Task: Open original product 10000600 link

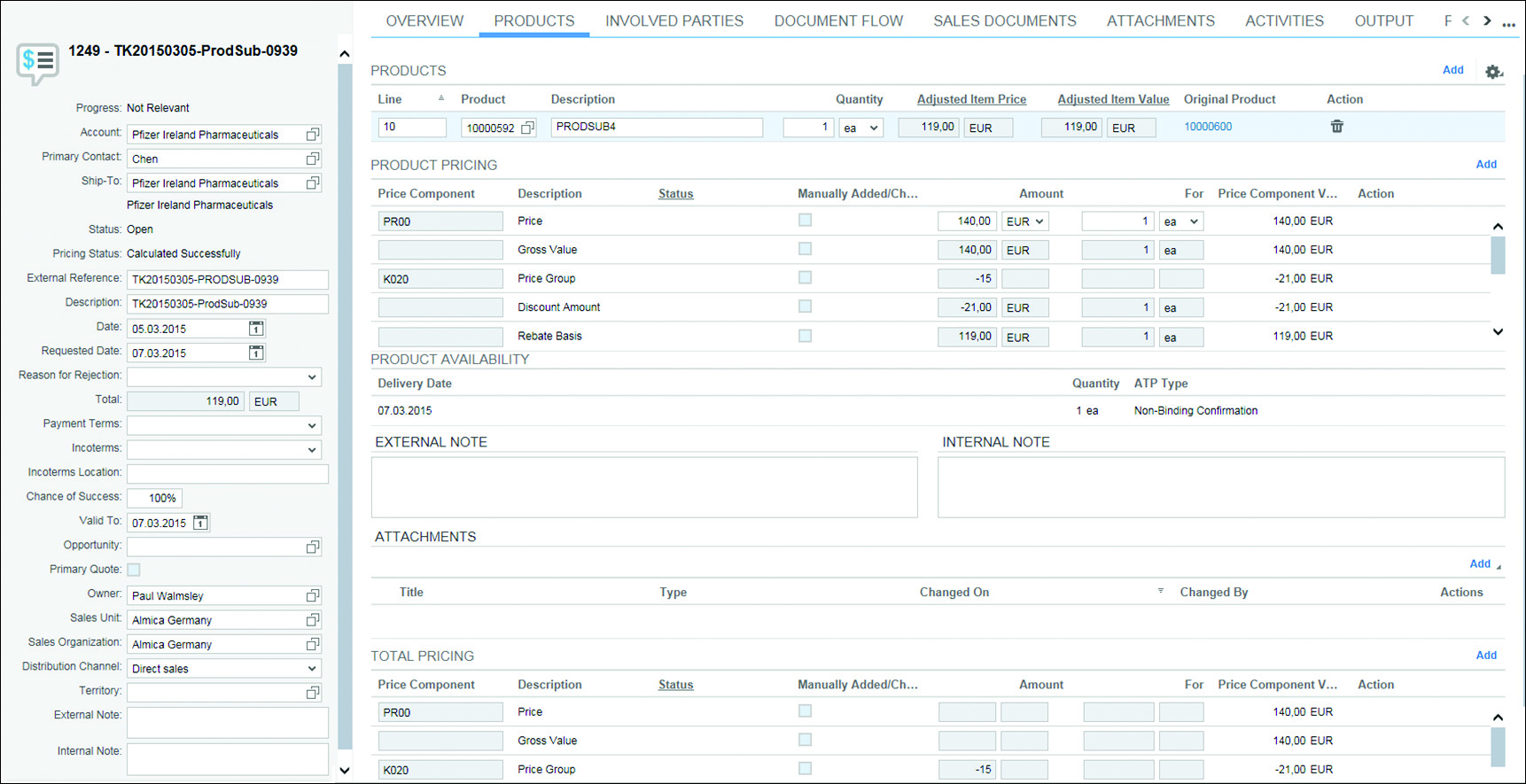Action: [x=1208, y=127]
